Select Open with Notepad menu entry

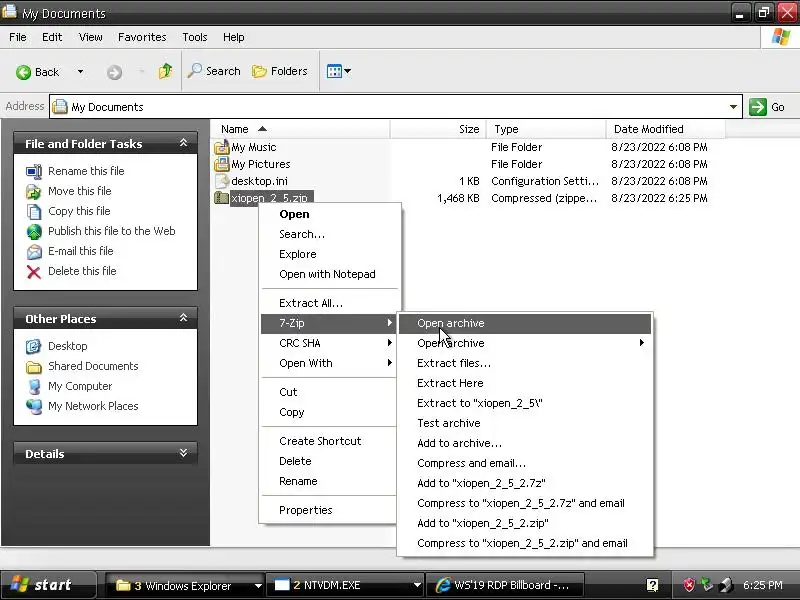pyautogui.click(x=329, y=274)
